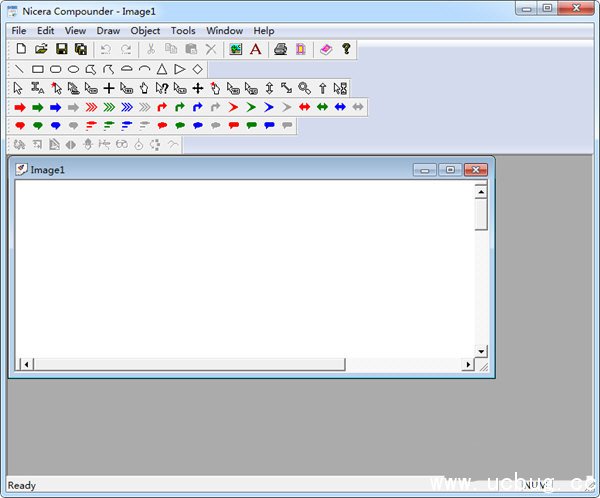The width and height of the screenshot is (600, 498).
Task: Select the Triangle shape tool
Action: 162,69
